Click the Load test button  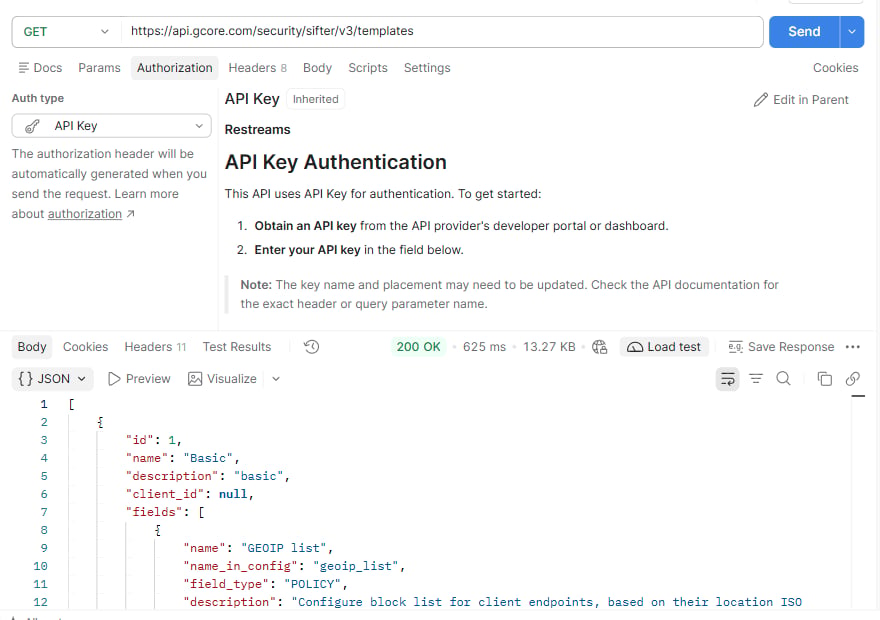[x=664, y=347]
